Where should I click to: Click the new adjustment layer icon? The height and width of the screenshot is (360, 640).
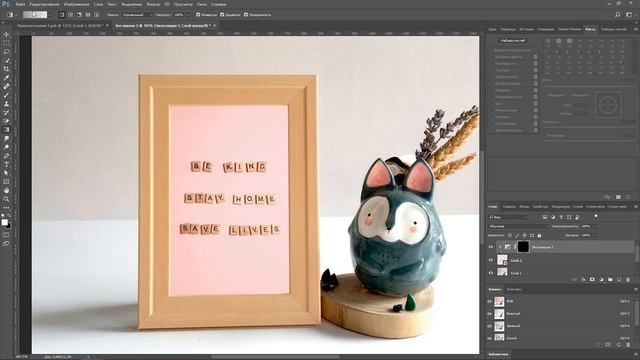(x=601, y=280)
